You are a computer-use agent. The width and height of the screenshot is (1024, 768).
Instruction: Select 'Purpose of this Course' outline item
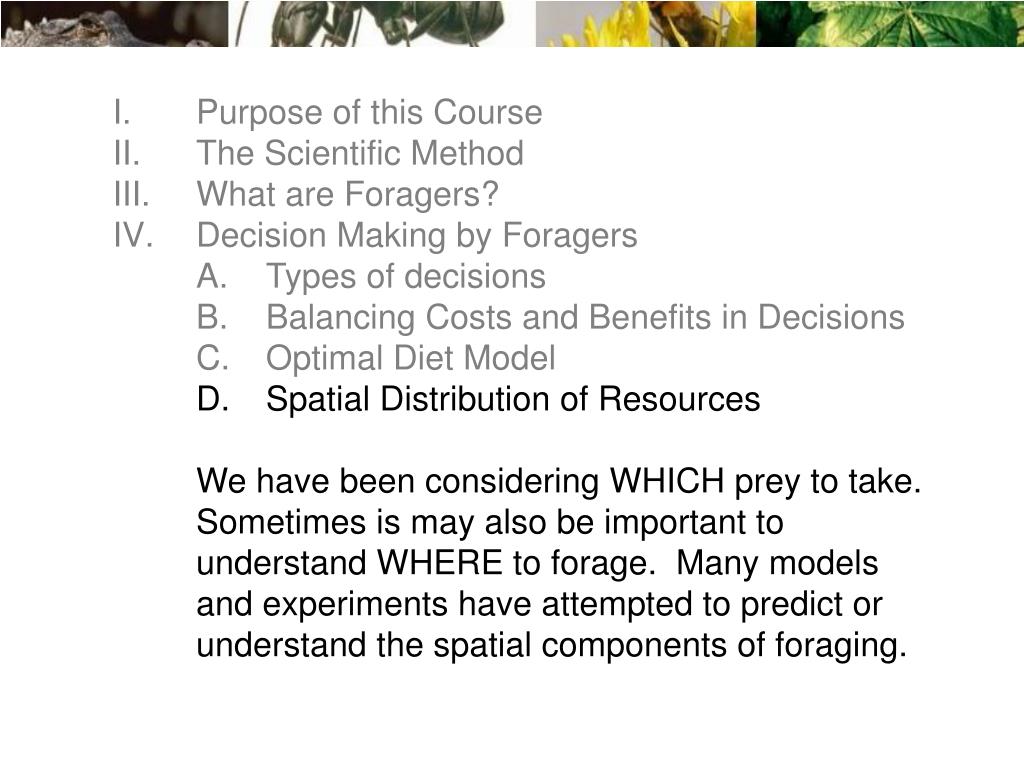[x=369, y=113]
